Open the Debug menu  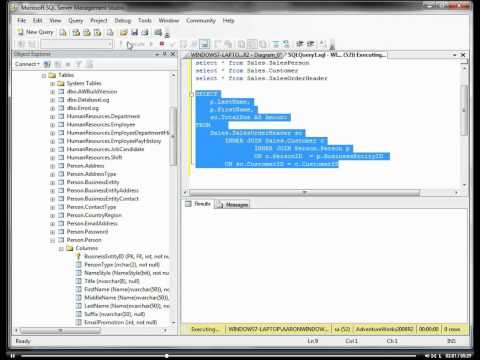point(123,20)
